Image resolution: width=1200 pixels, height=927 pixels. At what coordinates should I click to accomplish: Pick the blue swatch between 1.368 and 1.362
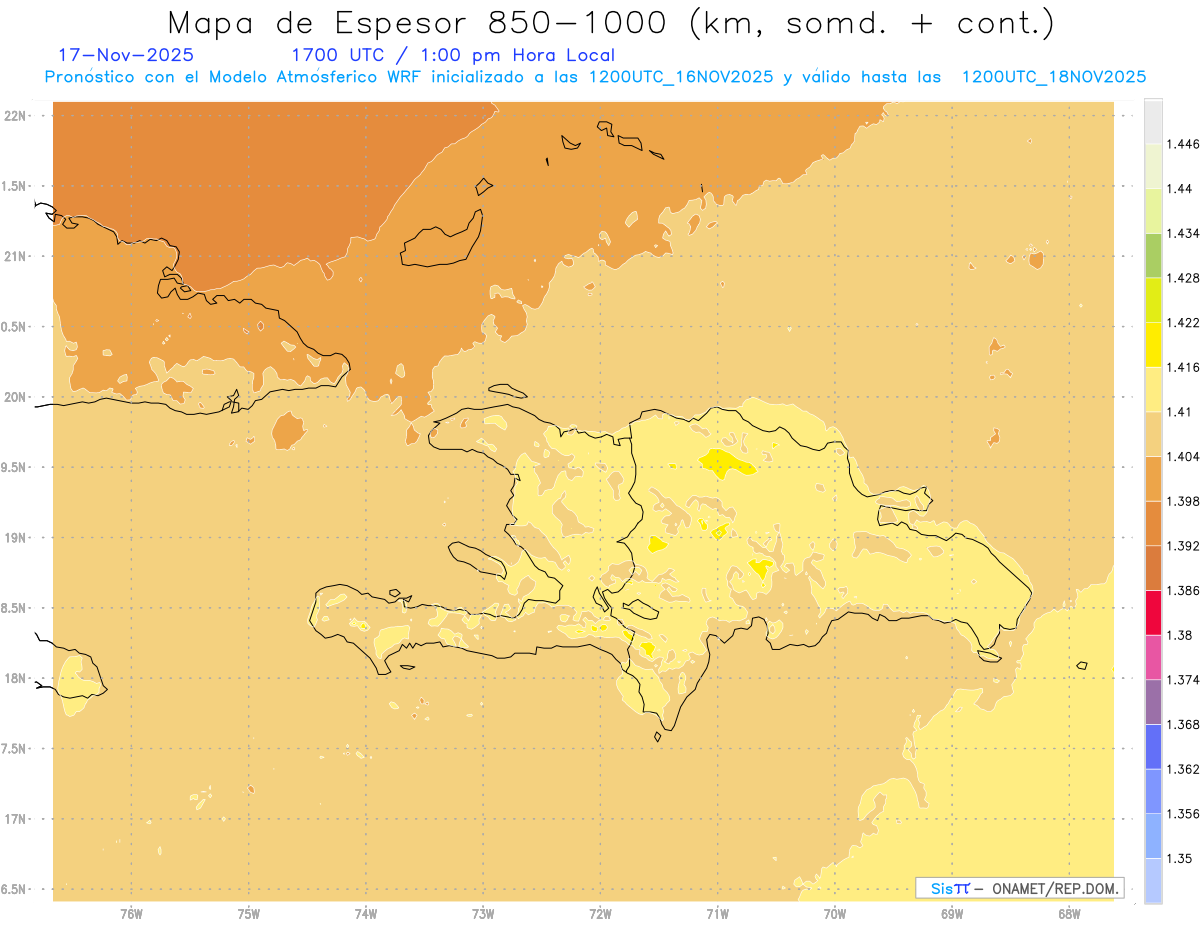click(x=1153, y=747)
